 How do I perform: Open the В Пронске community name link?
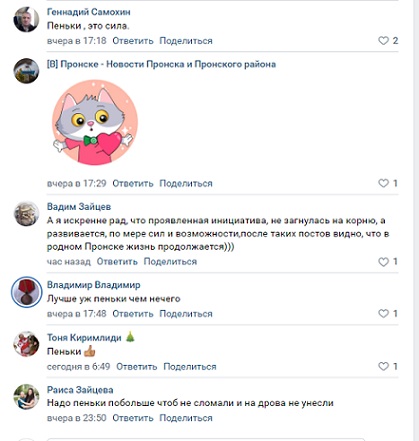[x=161, y=64]
